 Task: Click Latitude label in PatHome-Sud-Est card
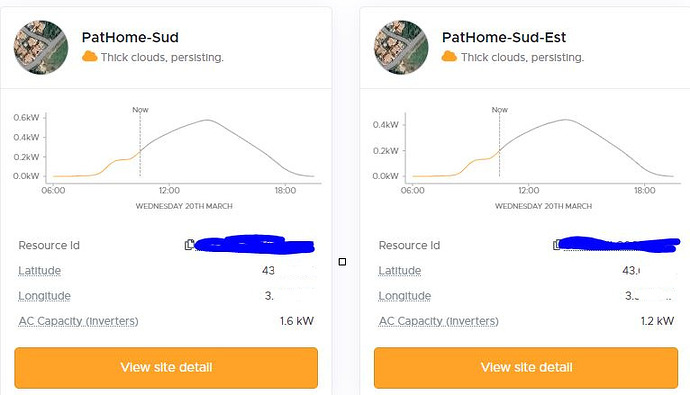pyautogui.click(x=400, y=271)
